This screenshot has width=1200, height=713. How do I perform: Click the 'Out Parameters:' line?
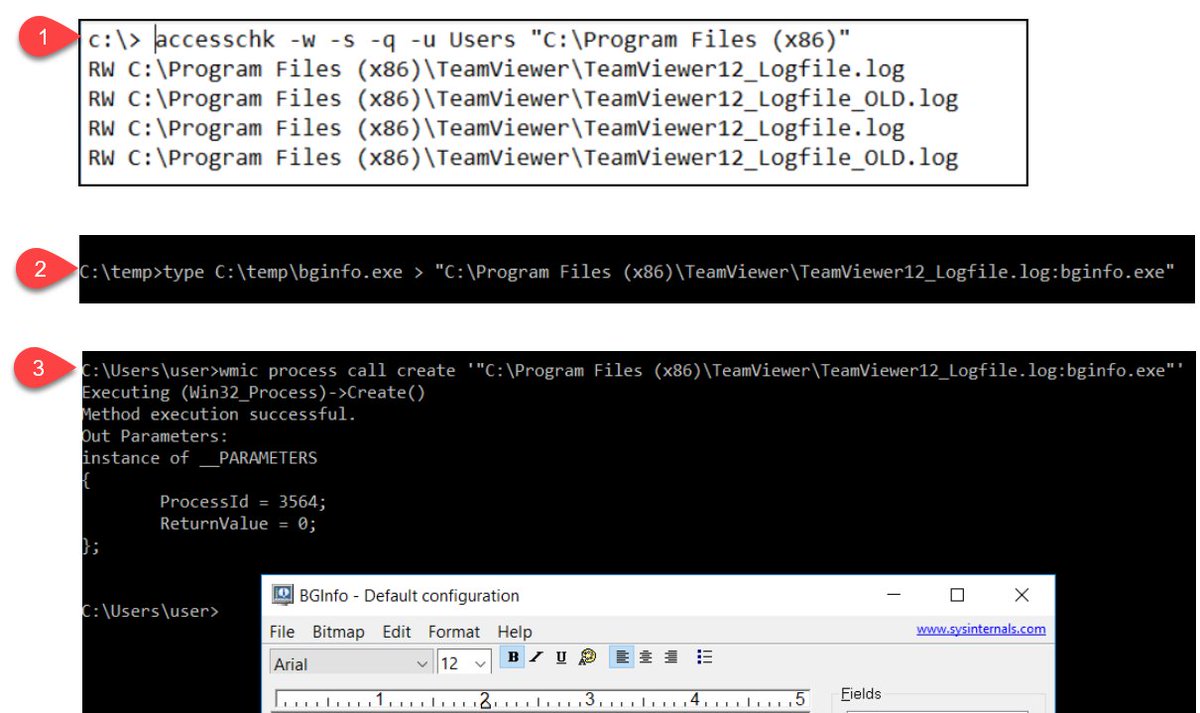pyautogui.click(x=155, y=436)
